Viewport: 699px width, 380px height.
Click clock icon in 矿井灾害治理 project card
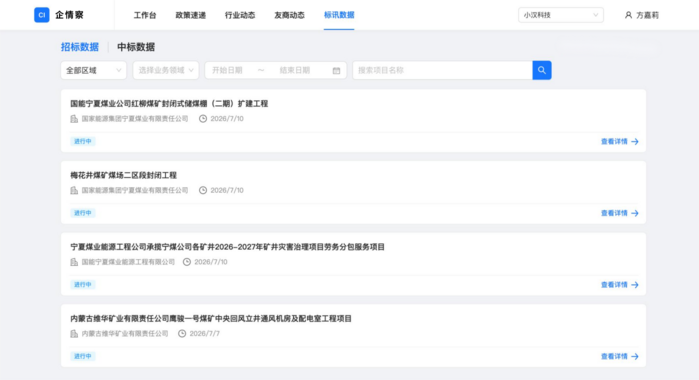pyautogui.click(x=187, y=262)
